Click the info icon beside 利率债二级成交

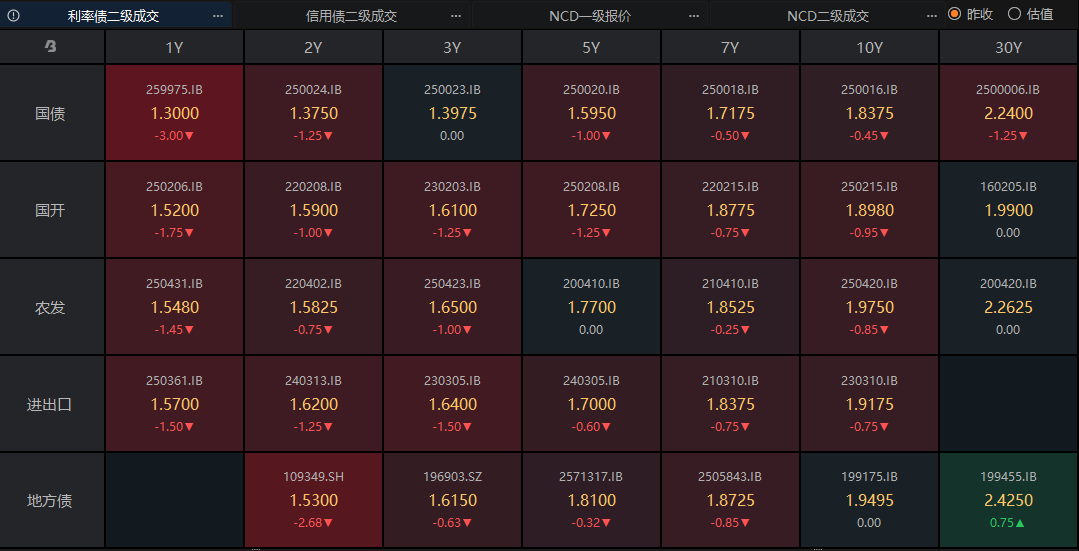(x=13, y=15)
